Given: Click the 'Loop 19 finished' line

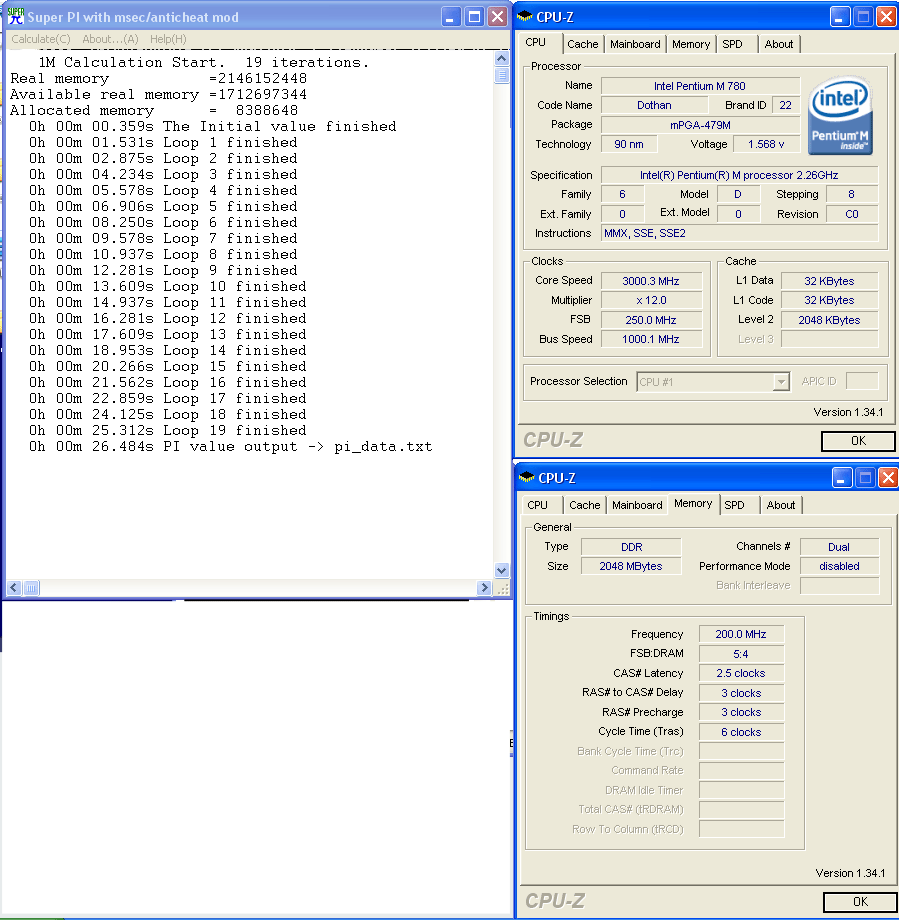Looking at the screenshot, I should tap(168, 431).
